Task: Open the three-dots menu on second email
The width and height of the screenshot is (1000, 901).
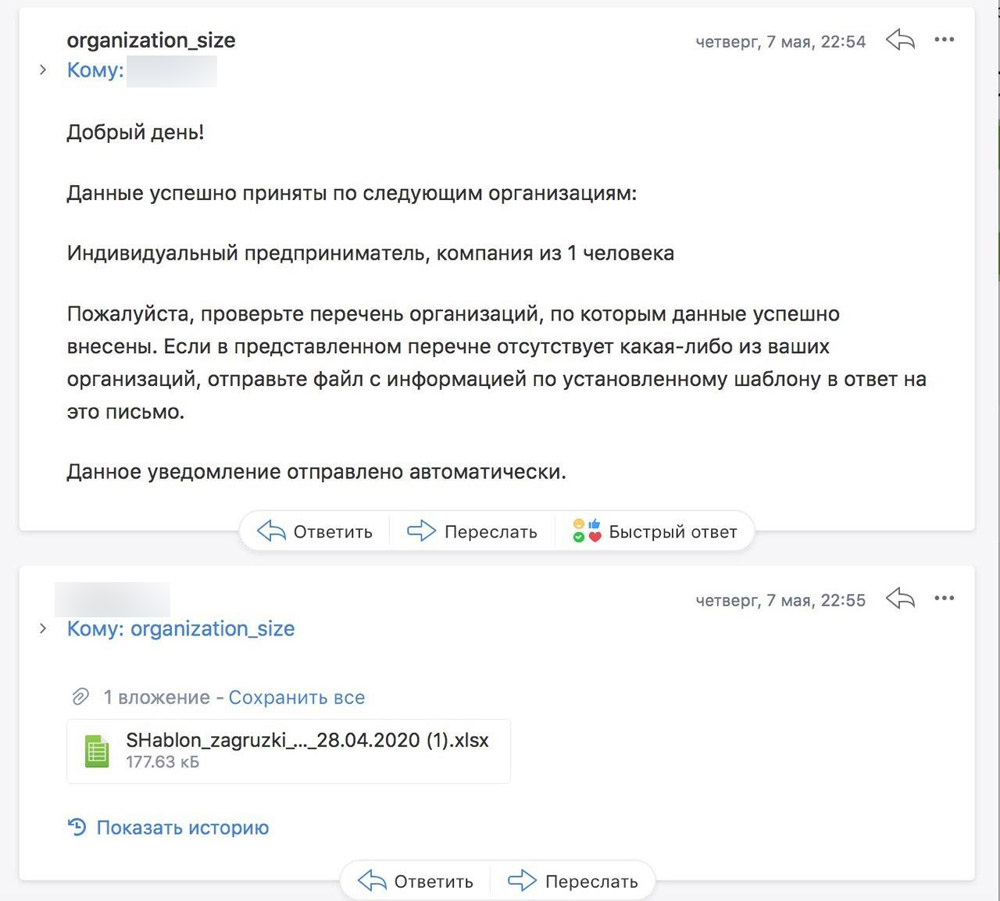Action: (x=944, y=599)
